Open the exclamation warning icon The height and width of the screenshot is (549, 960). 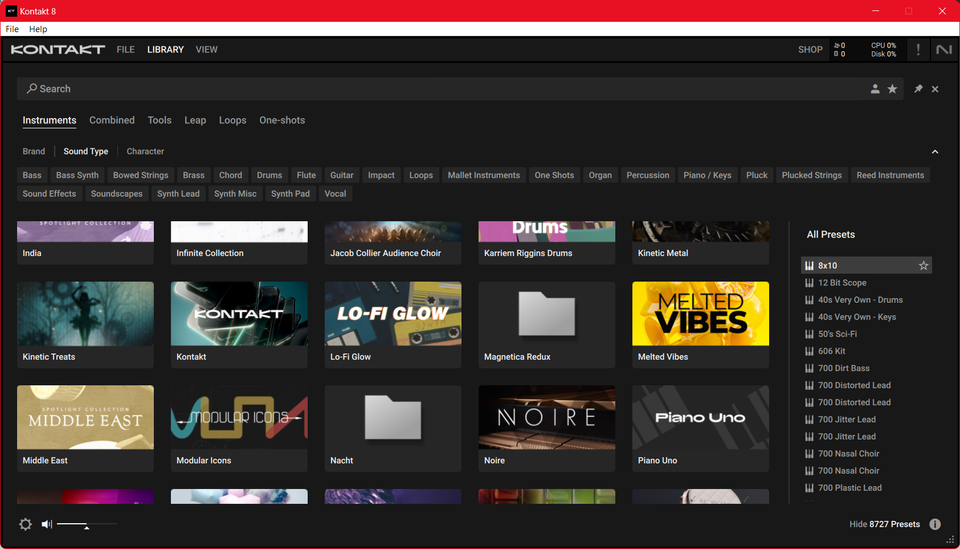pos(918,50)
